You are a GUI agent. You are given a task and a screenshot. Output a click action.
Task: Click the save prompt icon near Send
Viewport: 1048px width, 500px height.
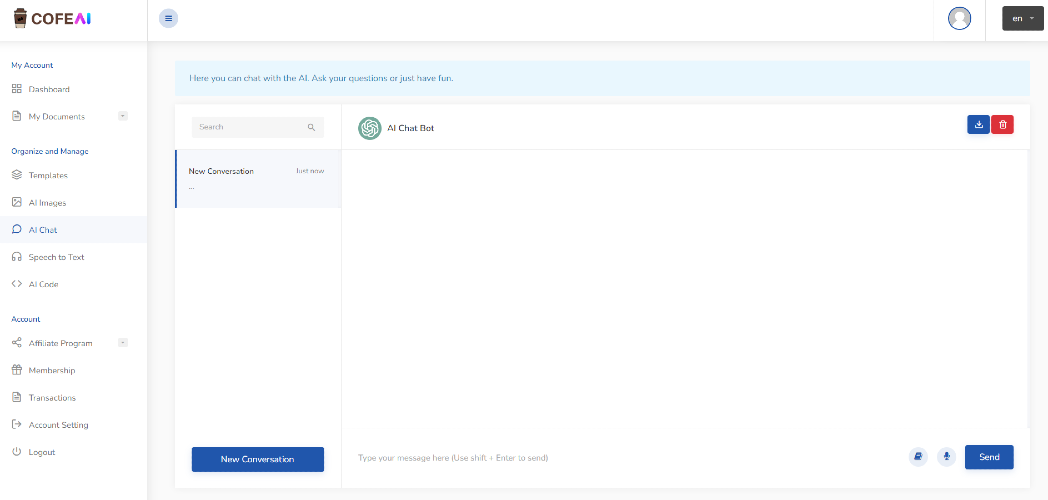click(x=918, y=457)
